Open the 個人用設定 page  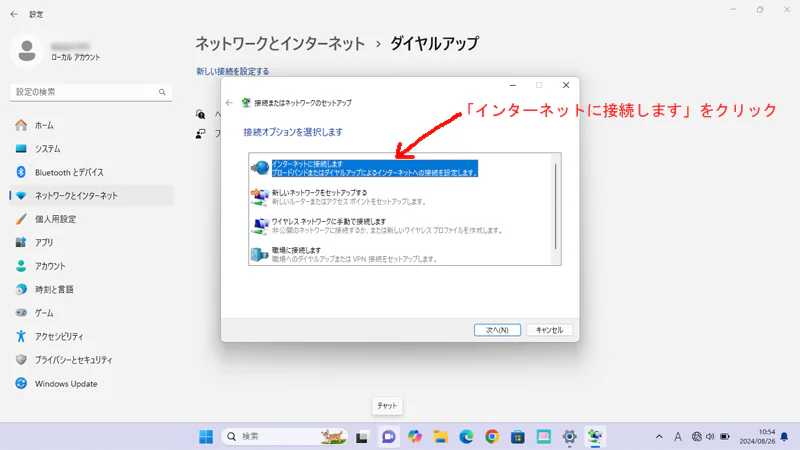point(55,219)
